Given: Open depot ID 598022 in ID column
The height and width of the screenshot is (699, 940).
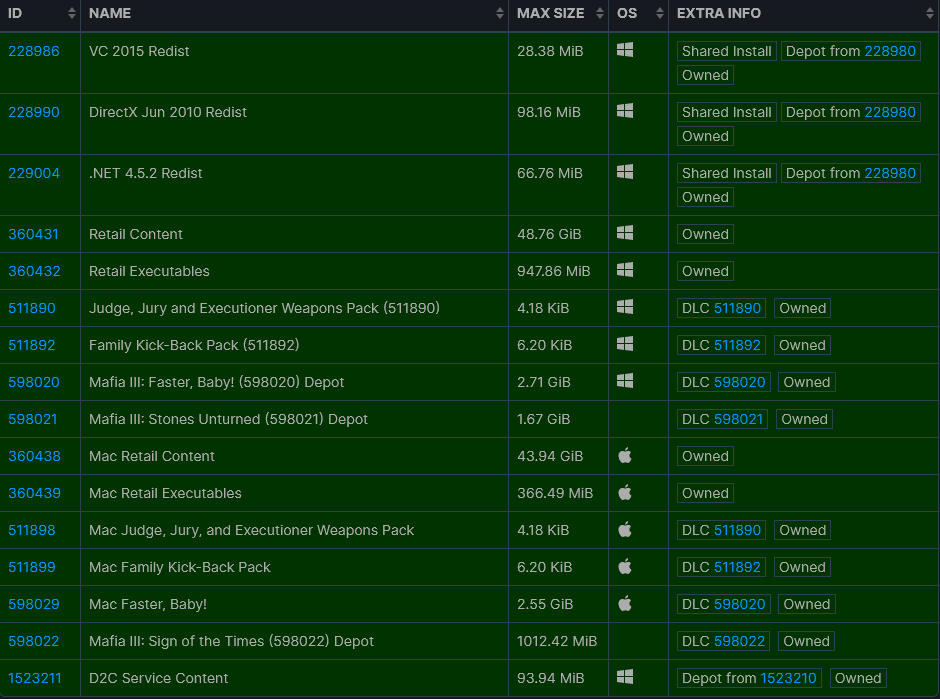Looking at the screenshot, I should [34, 641].
